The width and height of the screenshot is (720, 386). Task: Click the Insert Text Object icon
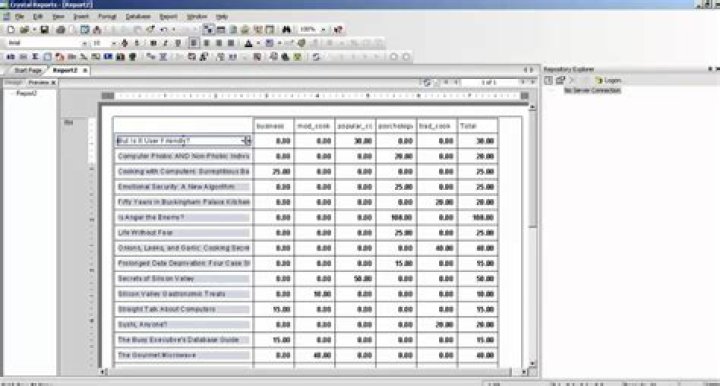pyautogui.click(x=11, y=57)
